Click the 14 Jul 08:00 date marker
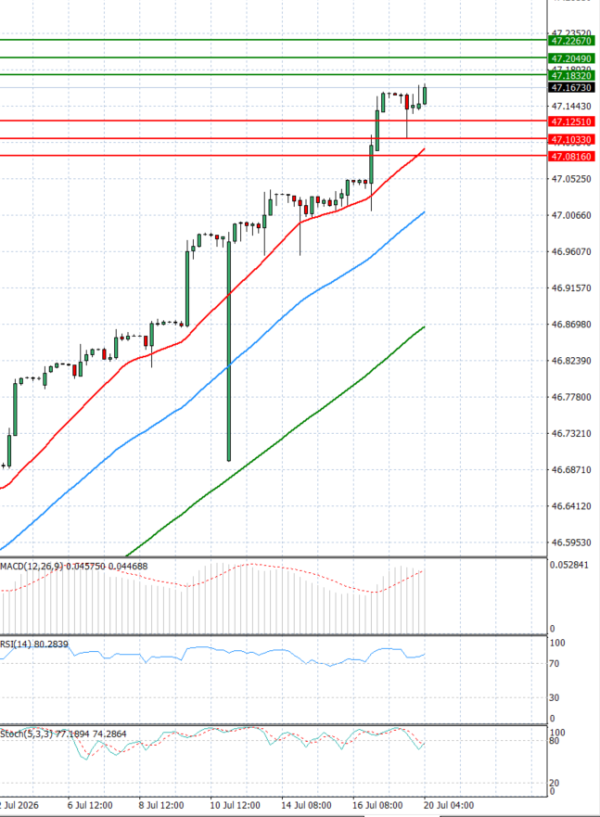 click(x=306, y=805)
